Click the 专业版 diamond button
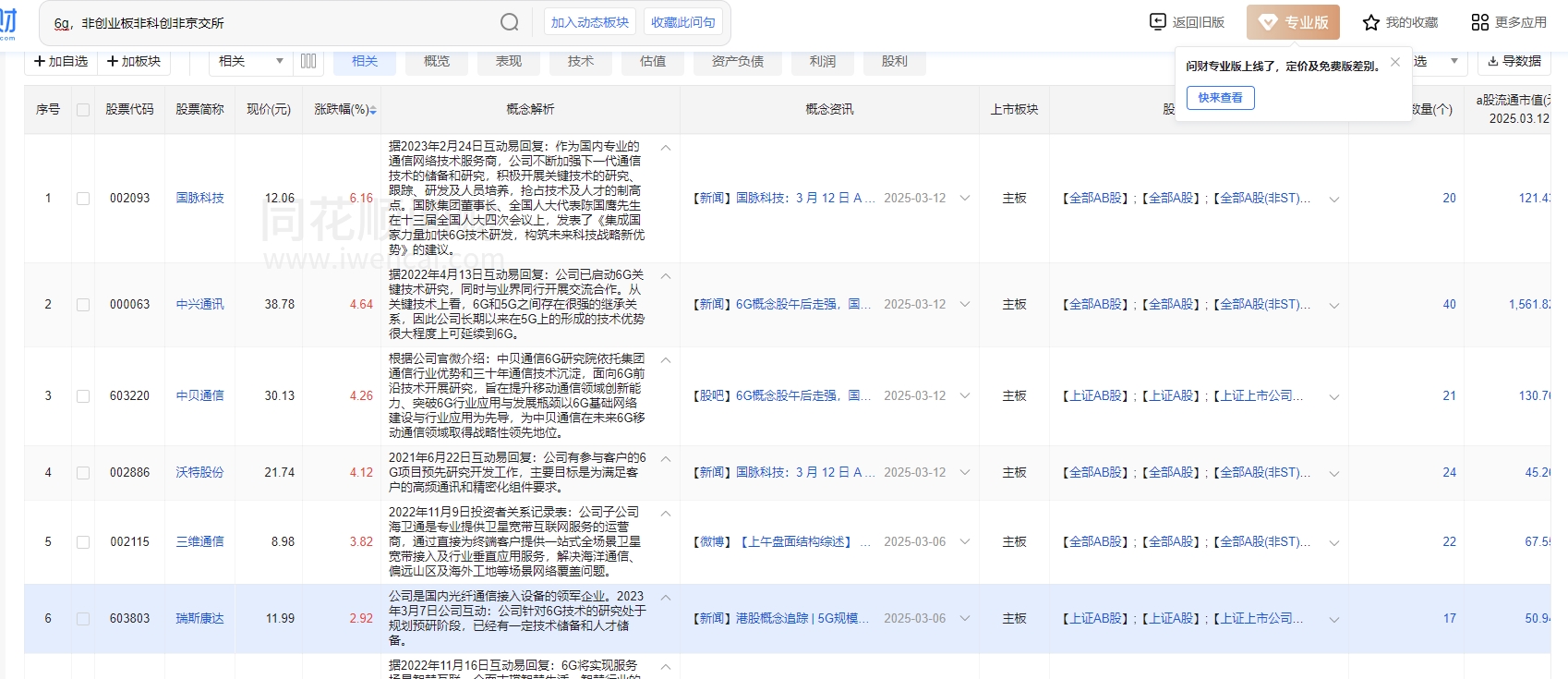Image resolution: width=1568 pixels, height=679 pixels. (x=1293, y=22)
